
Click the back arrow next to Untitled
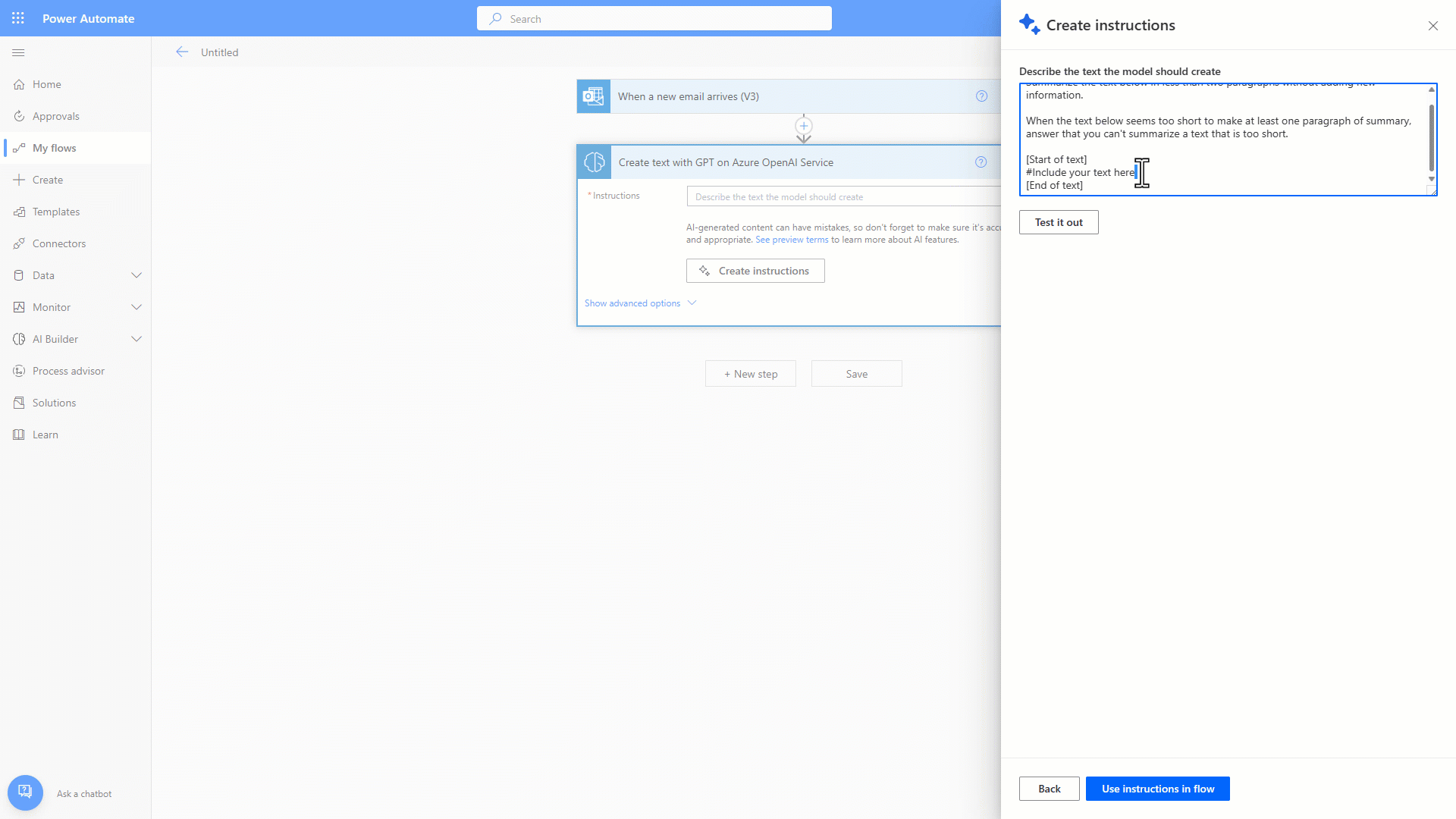(x=182, y=52)
